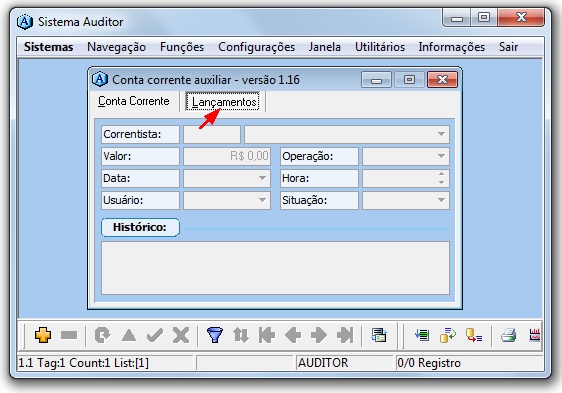The width and height of the screenshot is (562, 393).
Task: Click the yellow plus add-record icon
Action: 43,335
